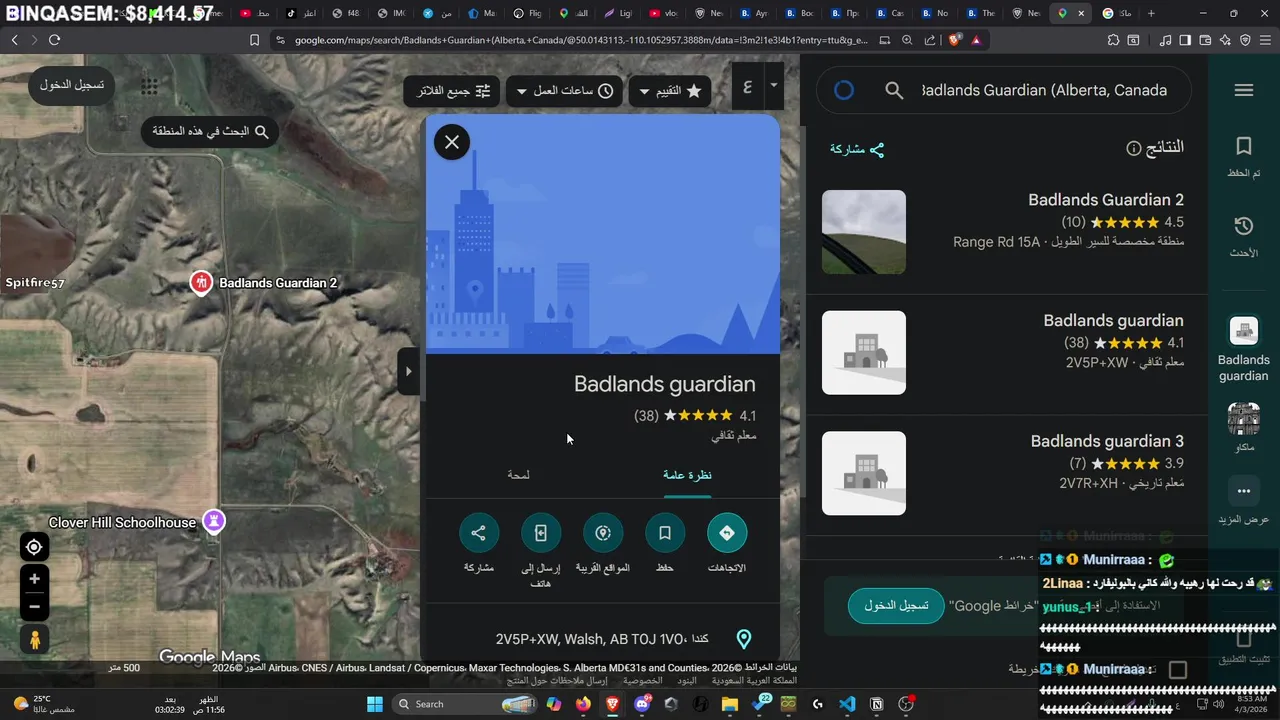Switch to the About (لمحة) tab

(519, 475)
